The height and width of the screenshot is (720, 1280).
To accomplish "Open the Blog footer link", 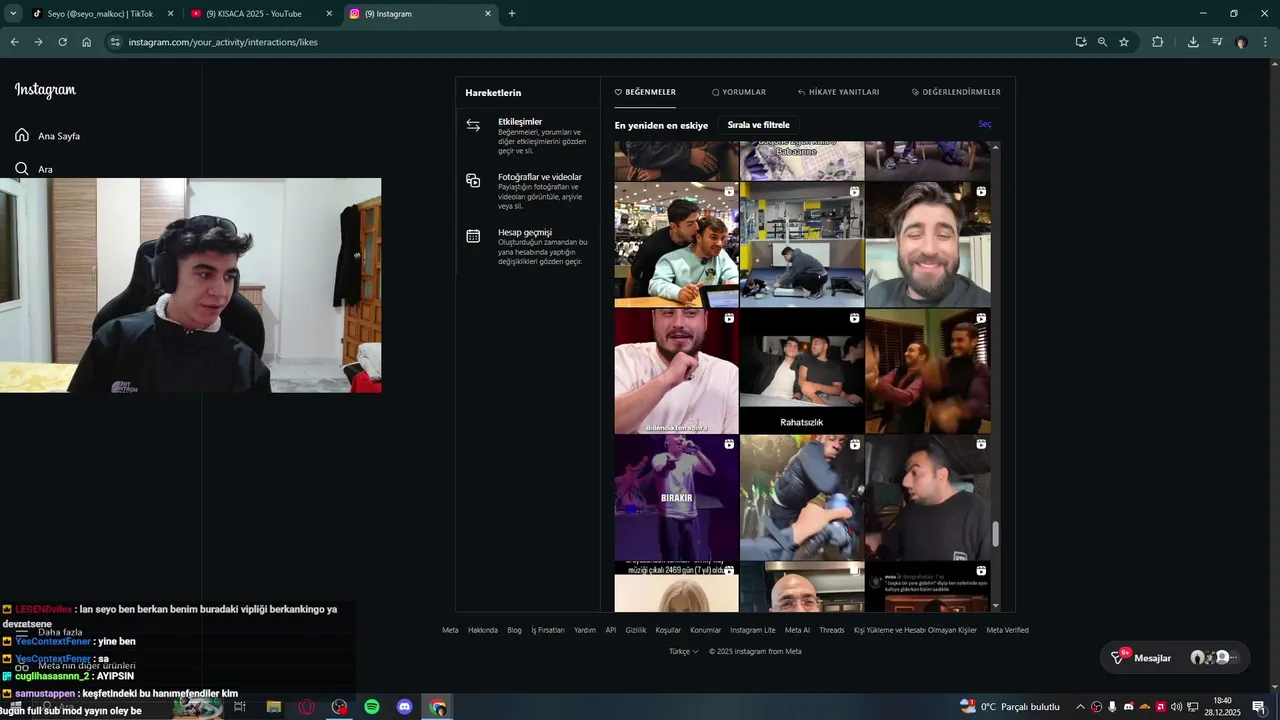I will pyautogui.click(x=514, y=630).
